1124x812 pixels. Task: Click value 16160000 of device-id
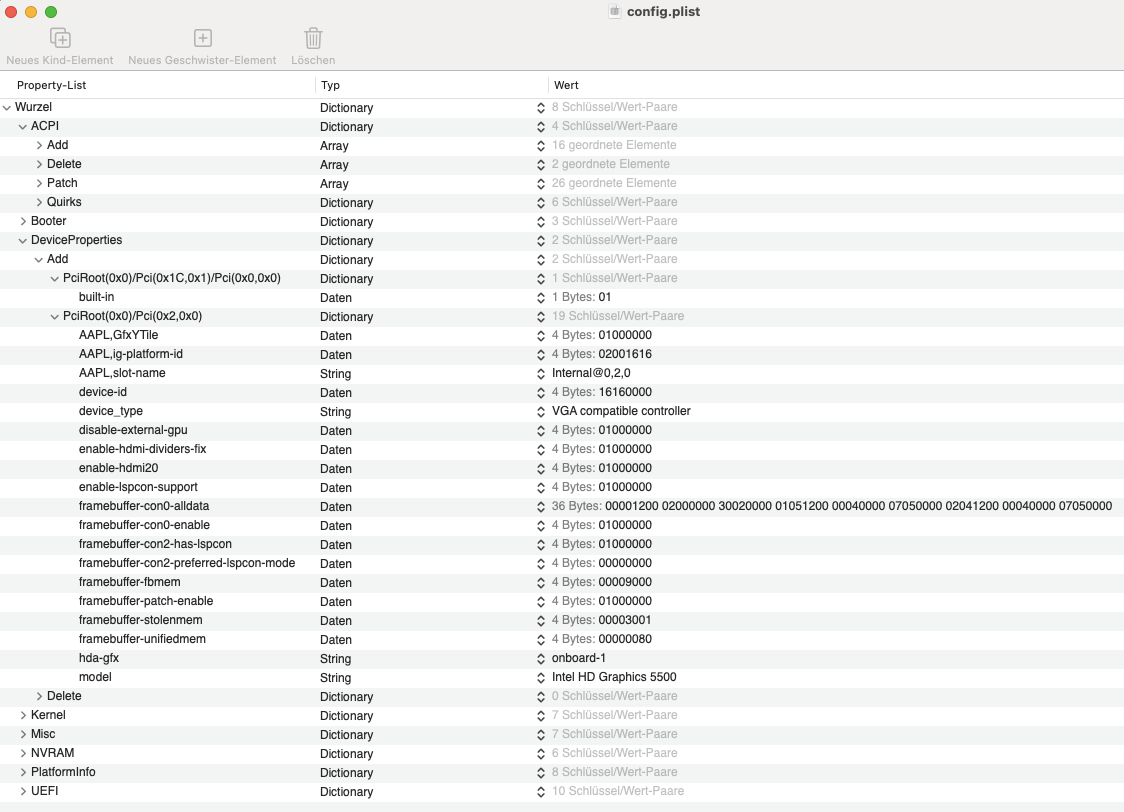(x=625, y=392)
